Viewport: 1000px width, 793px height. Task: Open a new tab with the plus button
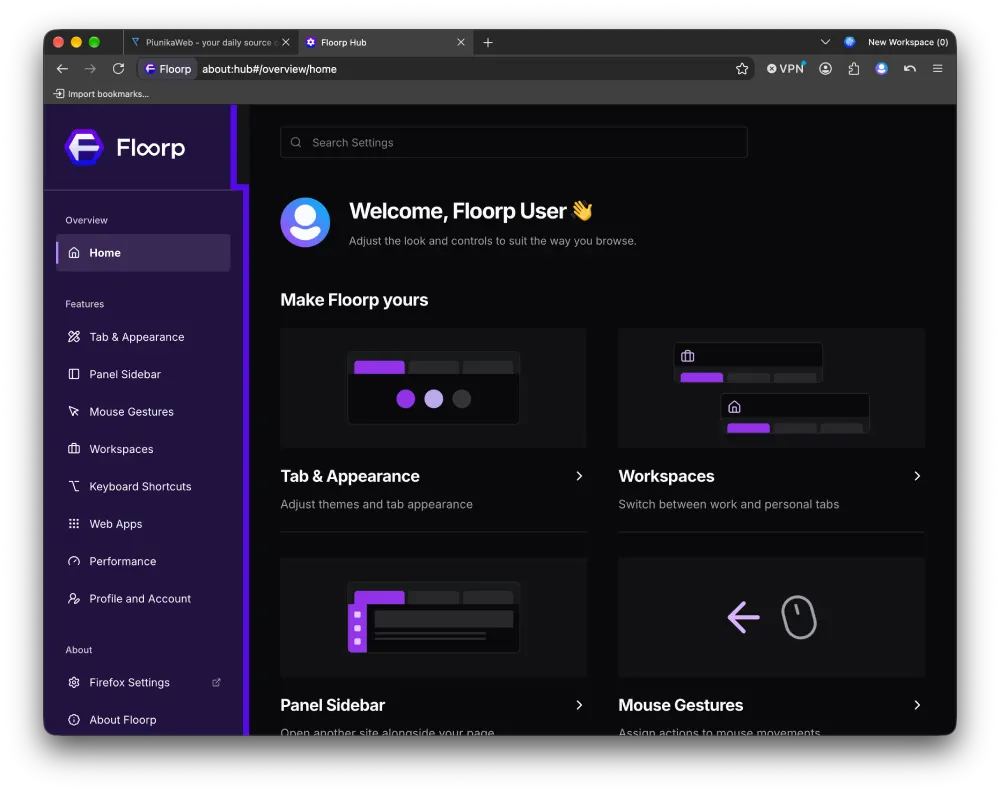click(x=488, y=43)
